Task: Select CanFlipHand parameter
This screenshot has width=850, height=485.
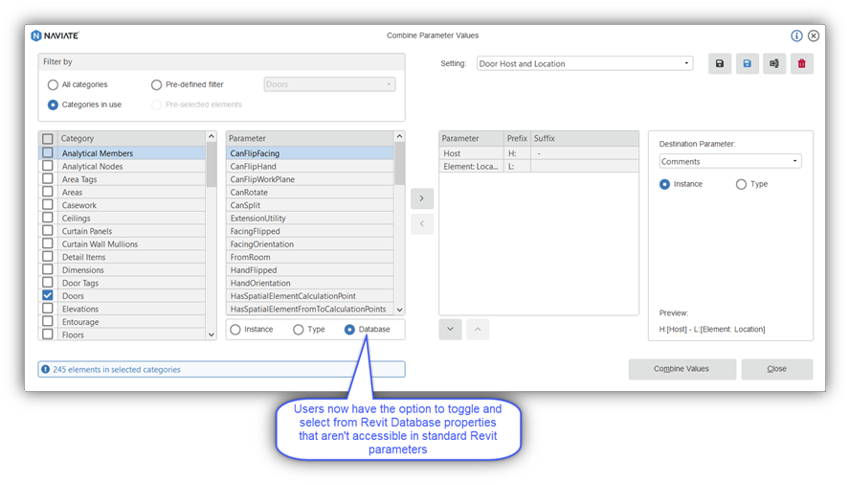Action: (310, 166)
